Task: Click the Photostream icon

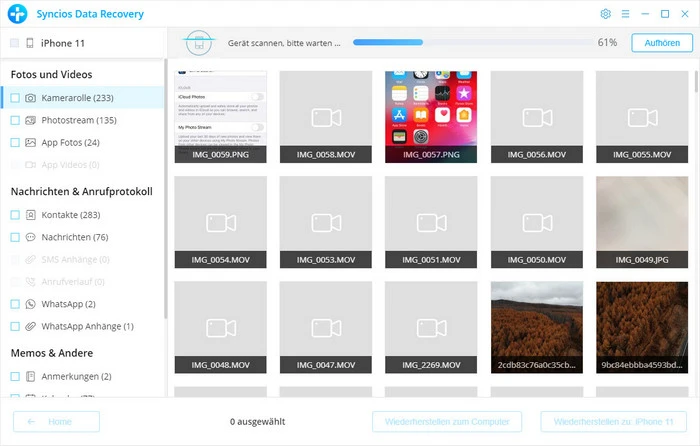Action: point(31,120)
